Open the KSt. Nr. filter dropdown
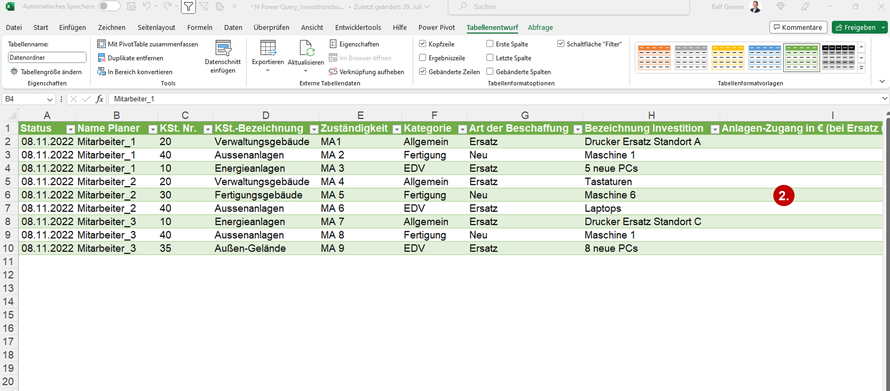Viewport: 890px width, 391px height. 208,129
